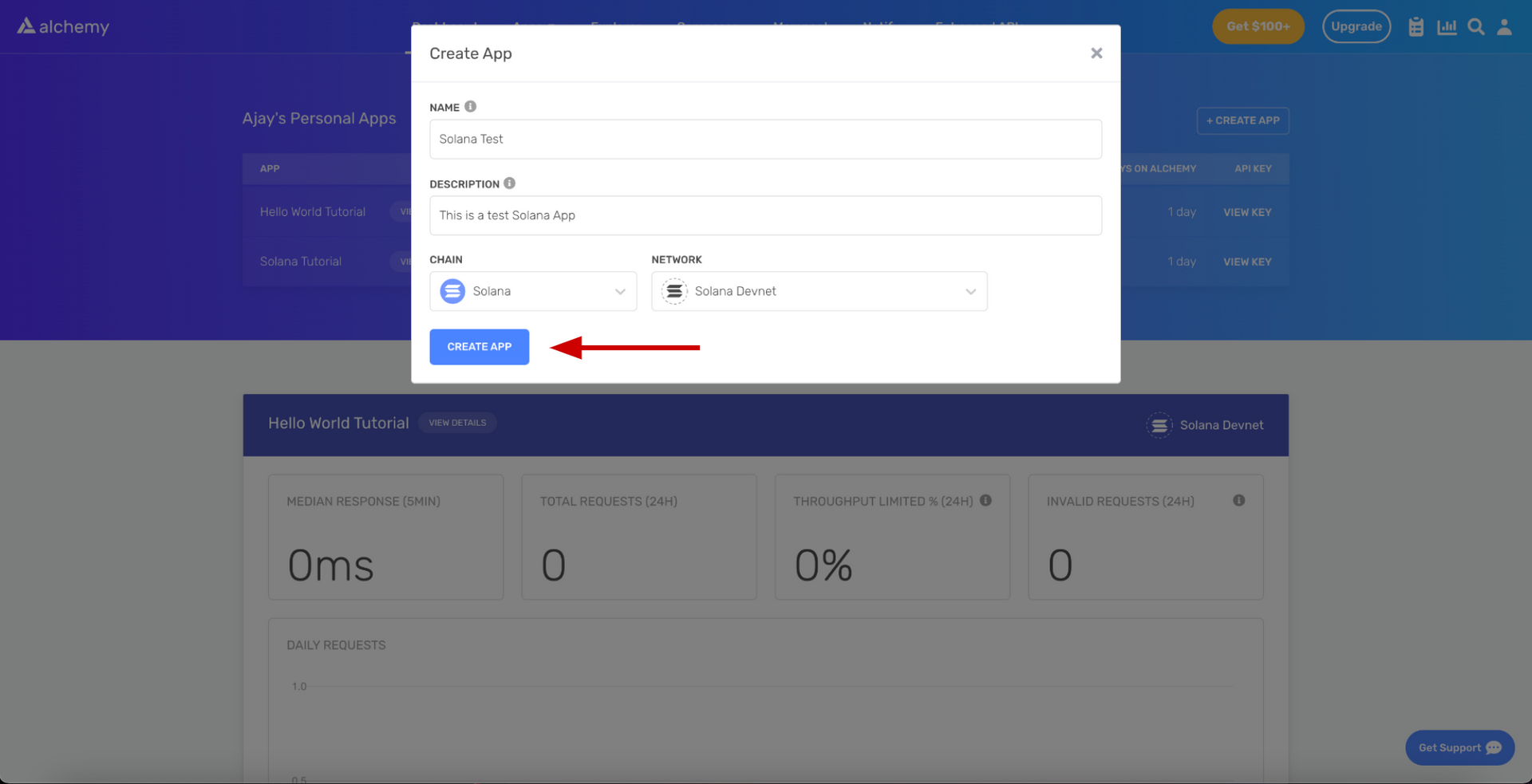Click Throughput Limited info icon

[x=985, y=500]
